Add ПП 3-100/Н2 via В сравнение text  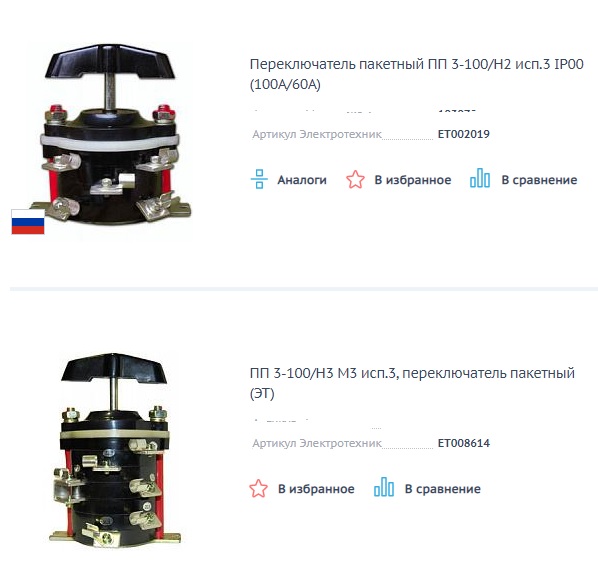[x=539, y=180]
